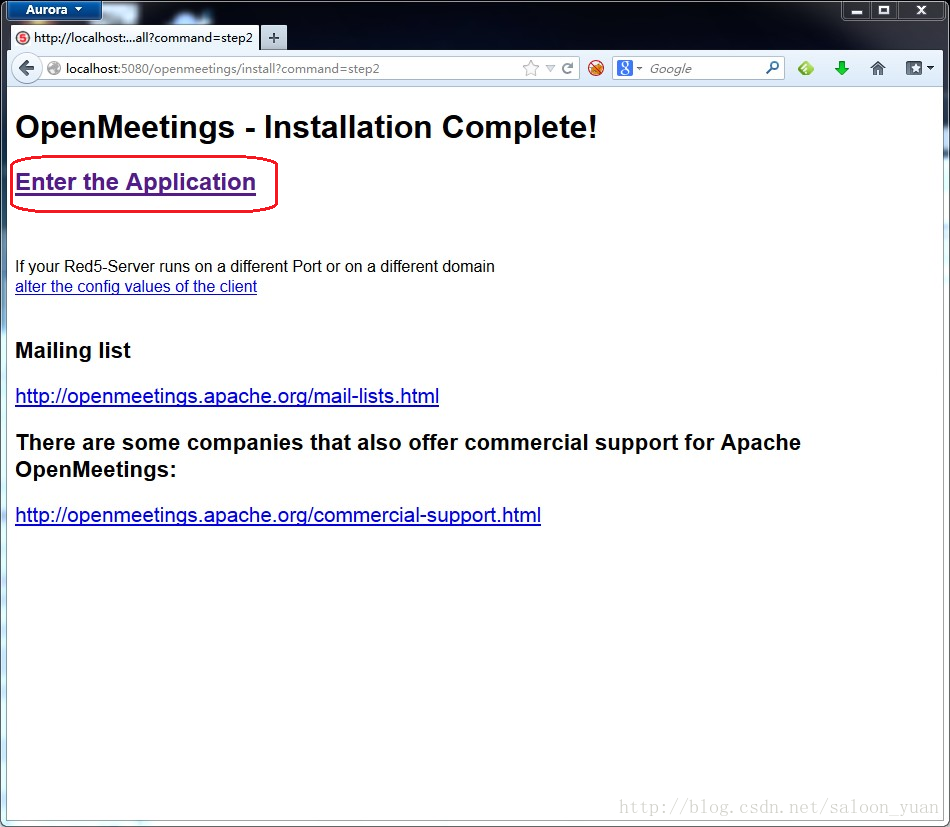Click the commercial support companies heading
950x827 pixels.
(x=408, y=456)
